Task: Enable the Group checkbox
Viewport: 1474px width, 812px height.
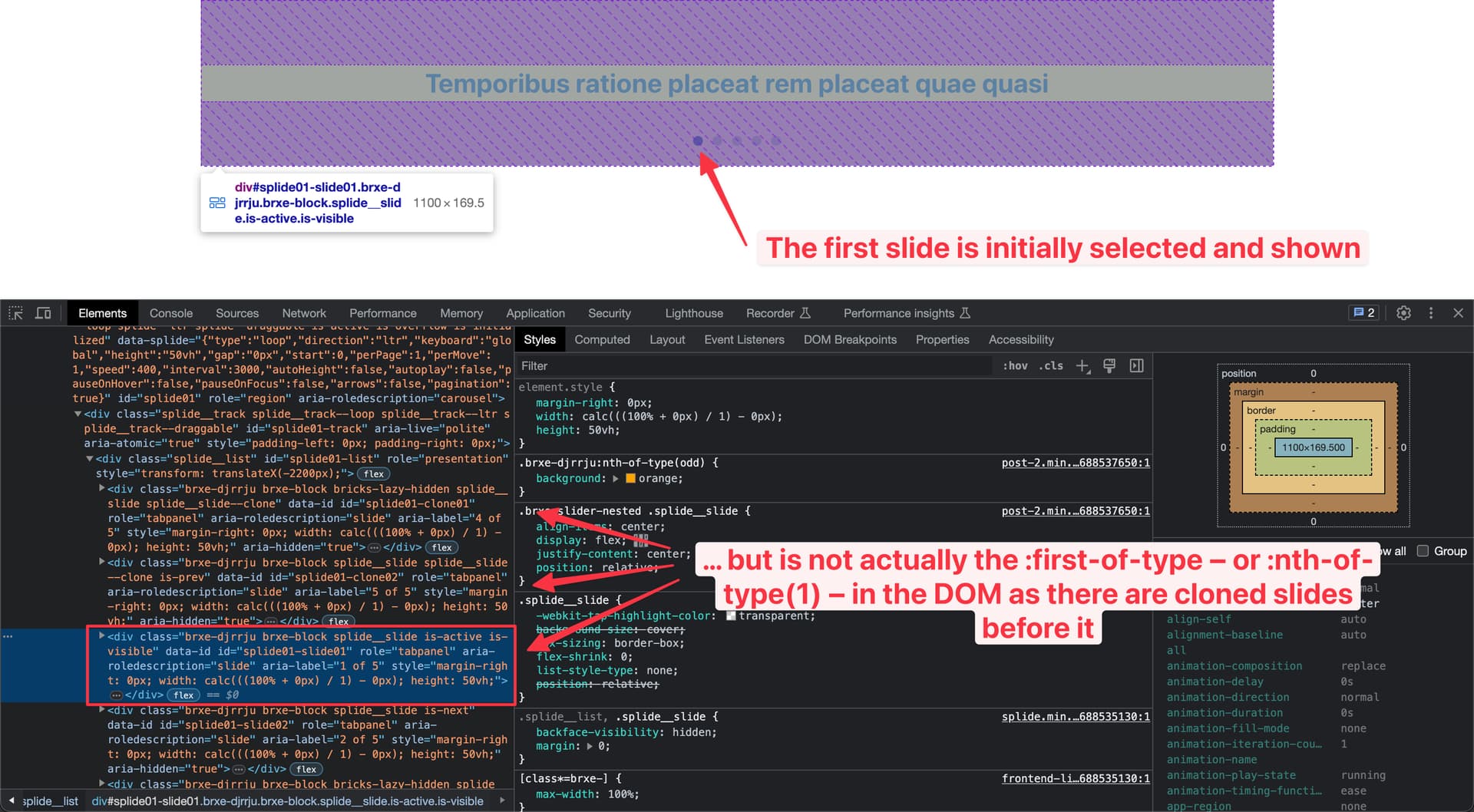Action: point(1423,551)
